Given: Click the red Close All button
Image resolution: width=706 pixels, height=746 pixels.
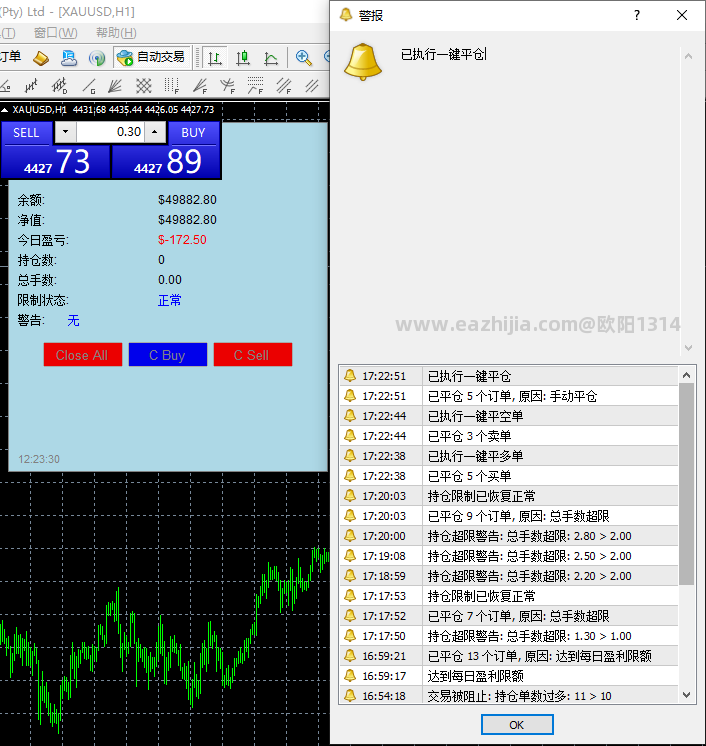Looking at the screenshot, I should pyautogui.click(x=83, y=354).
